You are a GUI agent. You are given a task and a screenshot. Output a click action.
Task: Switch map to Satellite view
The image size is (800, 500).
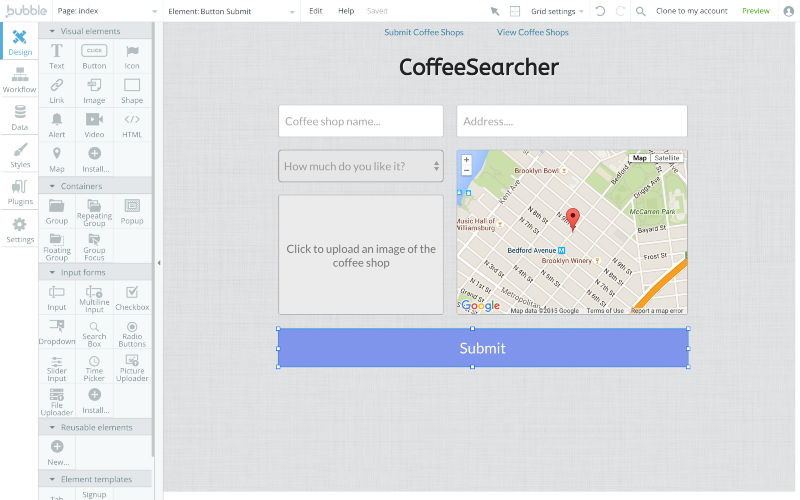pyautogui.click(x=667, y=158)
